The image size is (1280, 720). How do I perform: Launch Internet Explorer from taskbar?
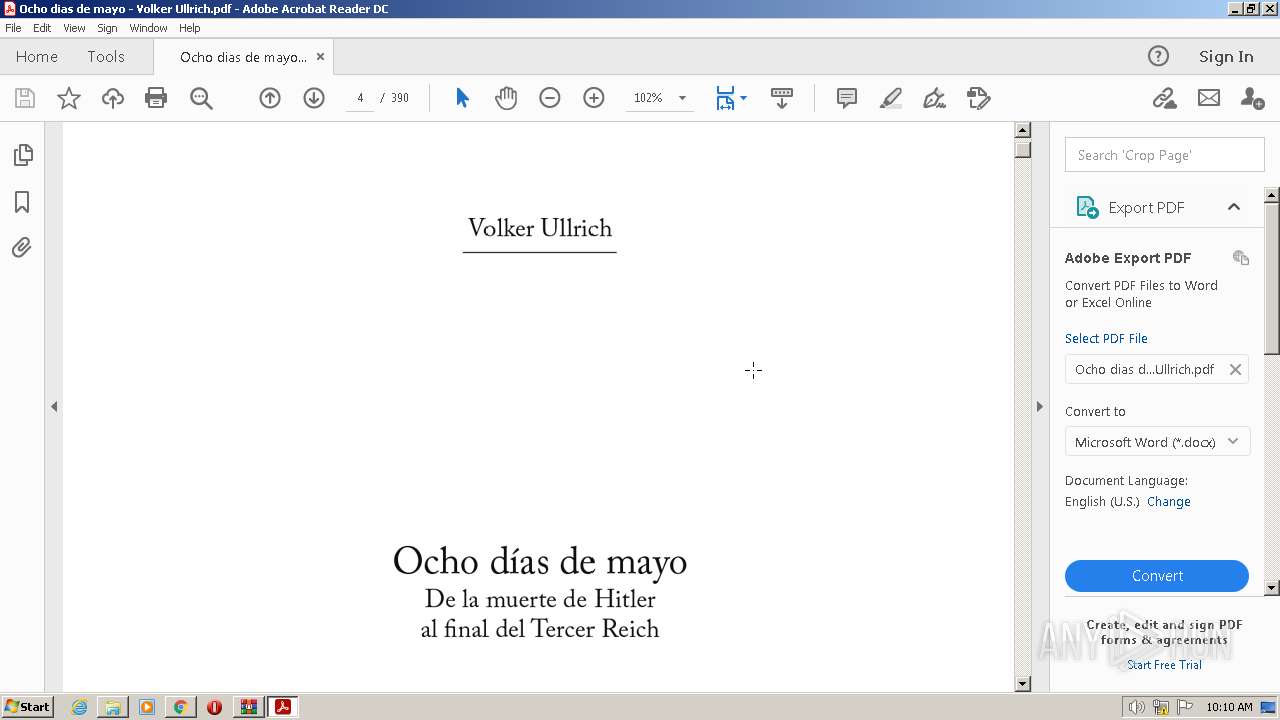(x=79, y=707)
